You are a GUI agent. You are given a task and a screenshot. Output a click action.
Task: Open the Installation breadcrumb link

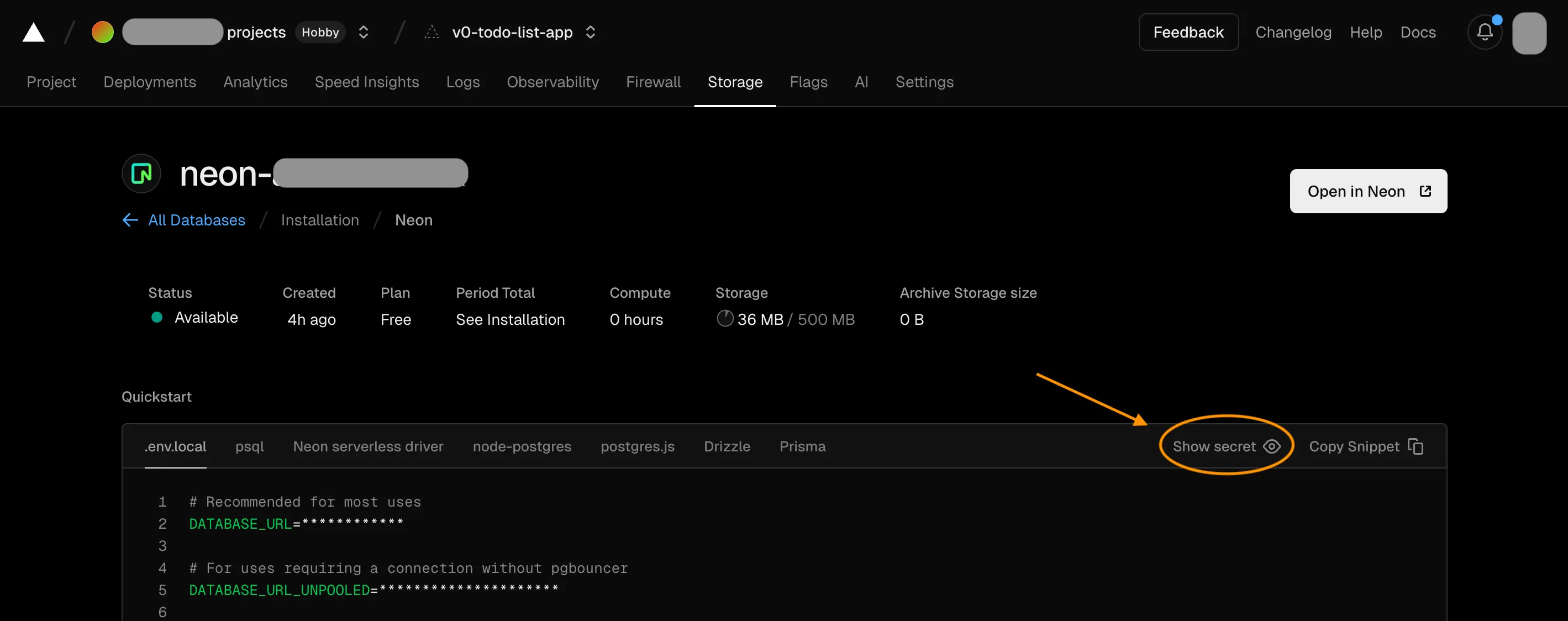pos(319,220)
